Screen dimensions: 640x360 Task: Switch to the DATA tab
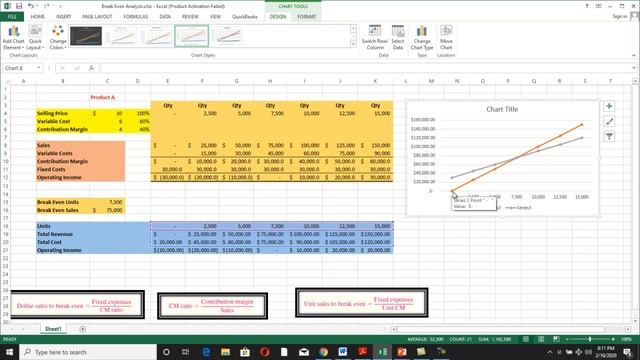165,17
